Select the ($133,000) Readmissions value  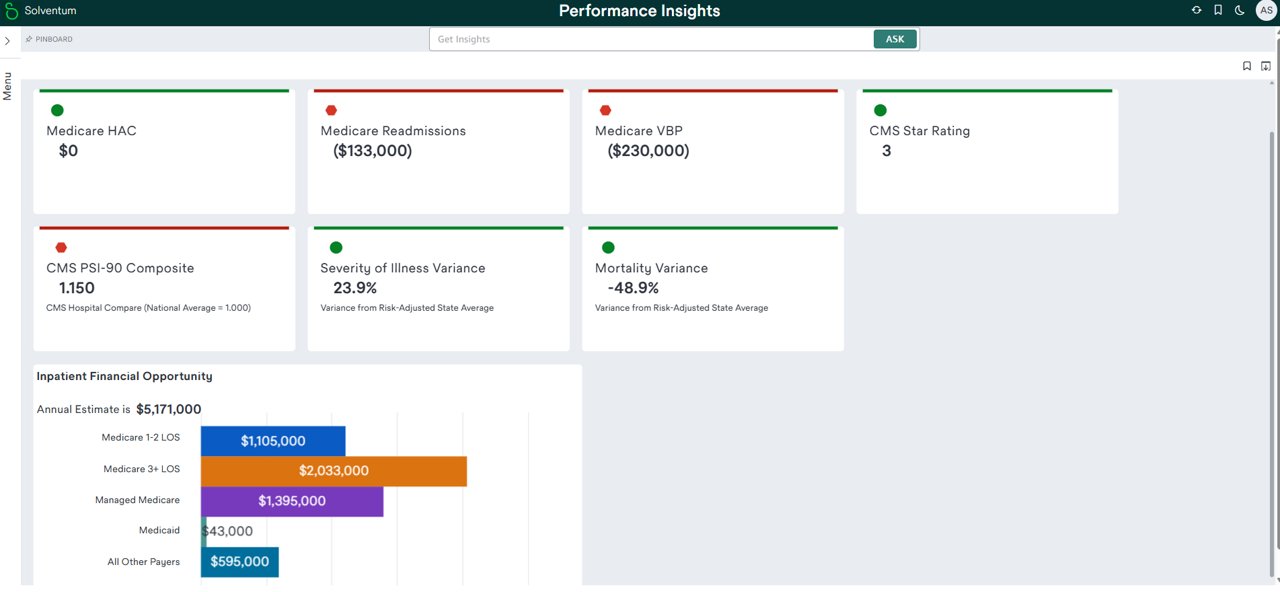pyautogui.click(x=372, y=151)
